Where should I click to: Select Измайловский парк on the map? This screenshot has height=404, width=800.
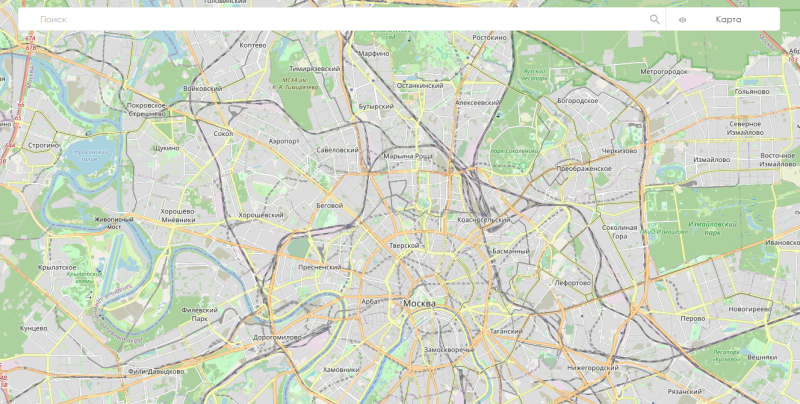point(705,228)
